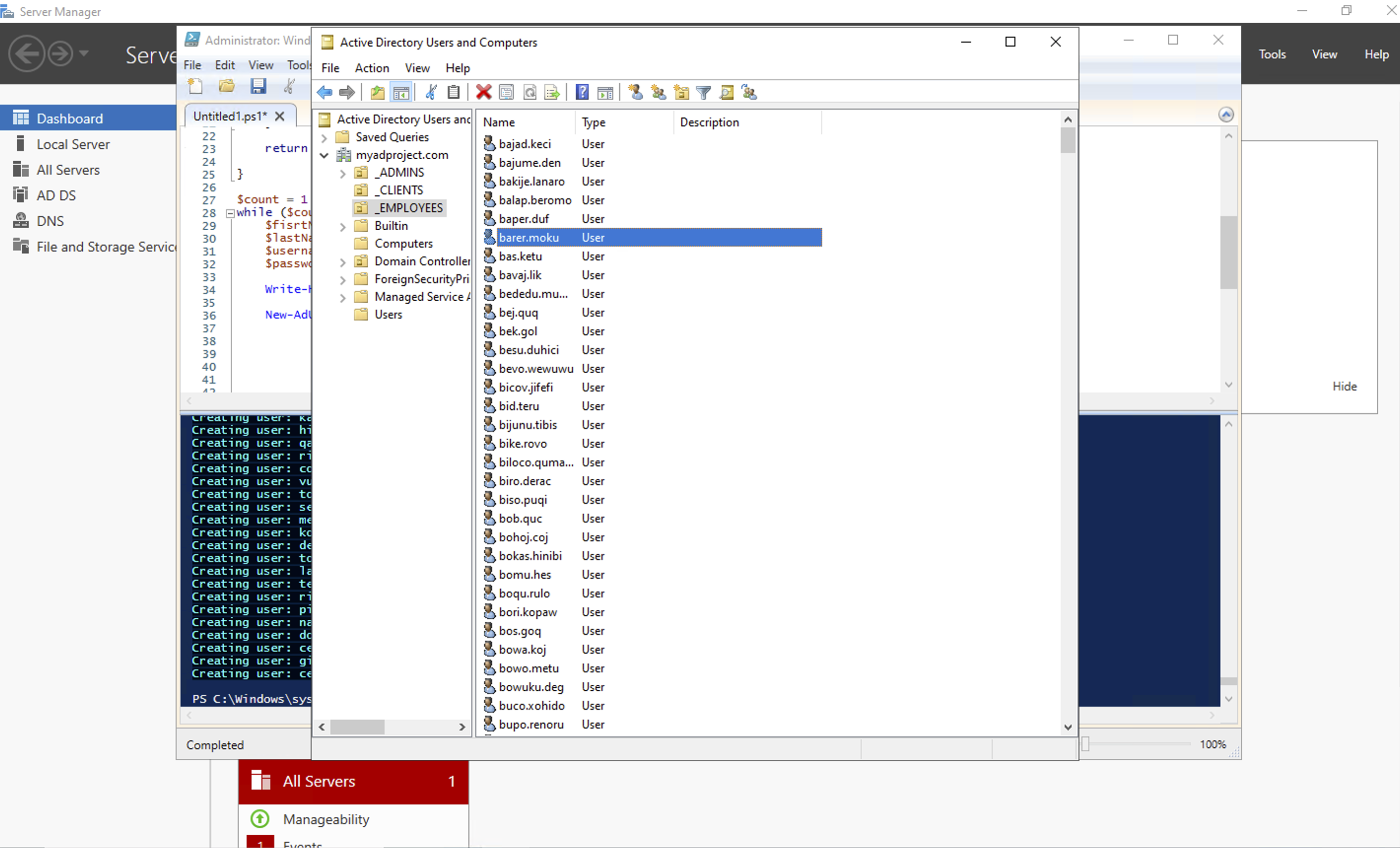Click the Export list toolbar icon
The height and width of the screenshot is (848, 1400).
[552, 92]
